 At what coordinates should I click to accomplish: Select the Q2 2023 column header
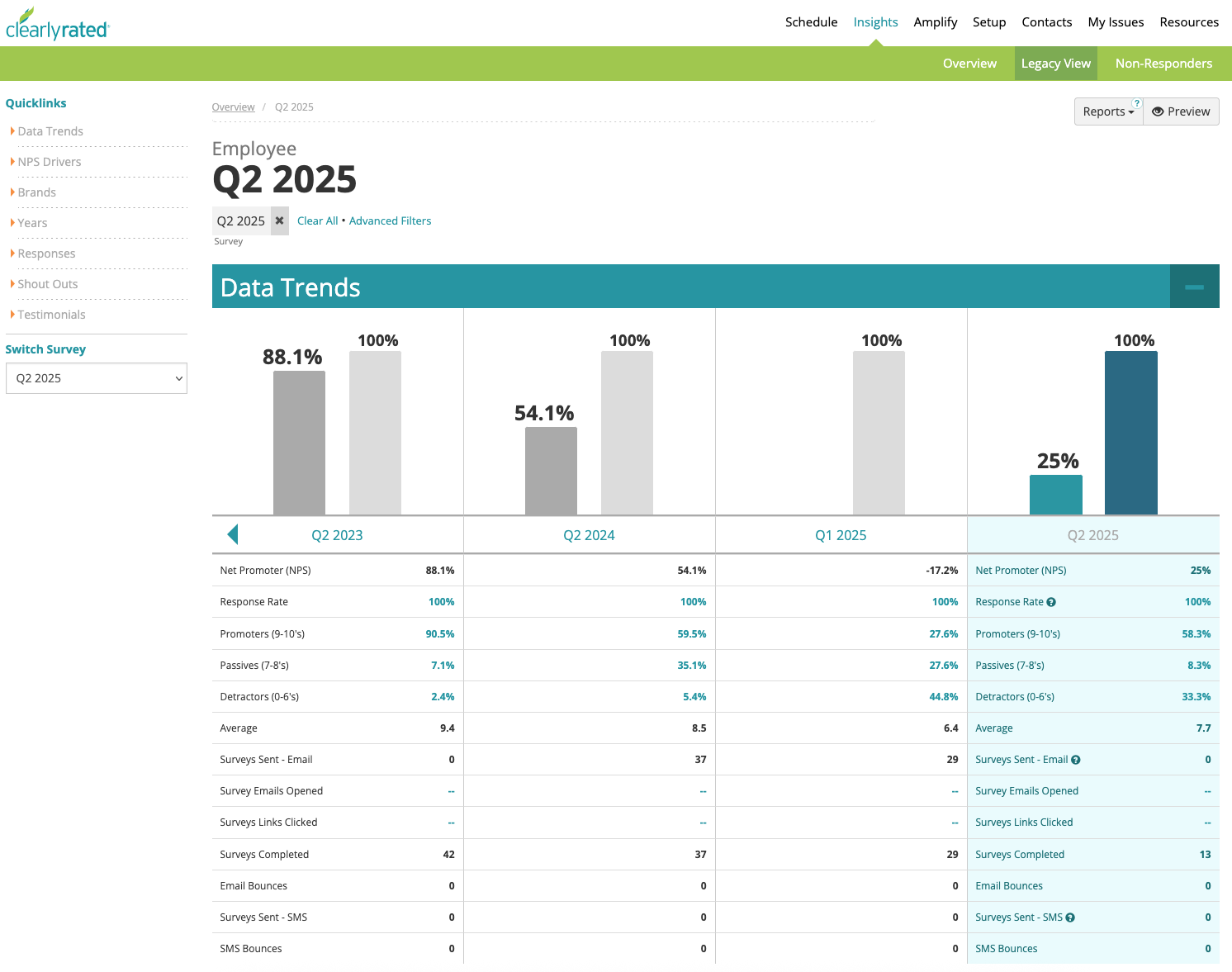click(337, 535)
